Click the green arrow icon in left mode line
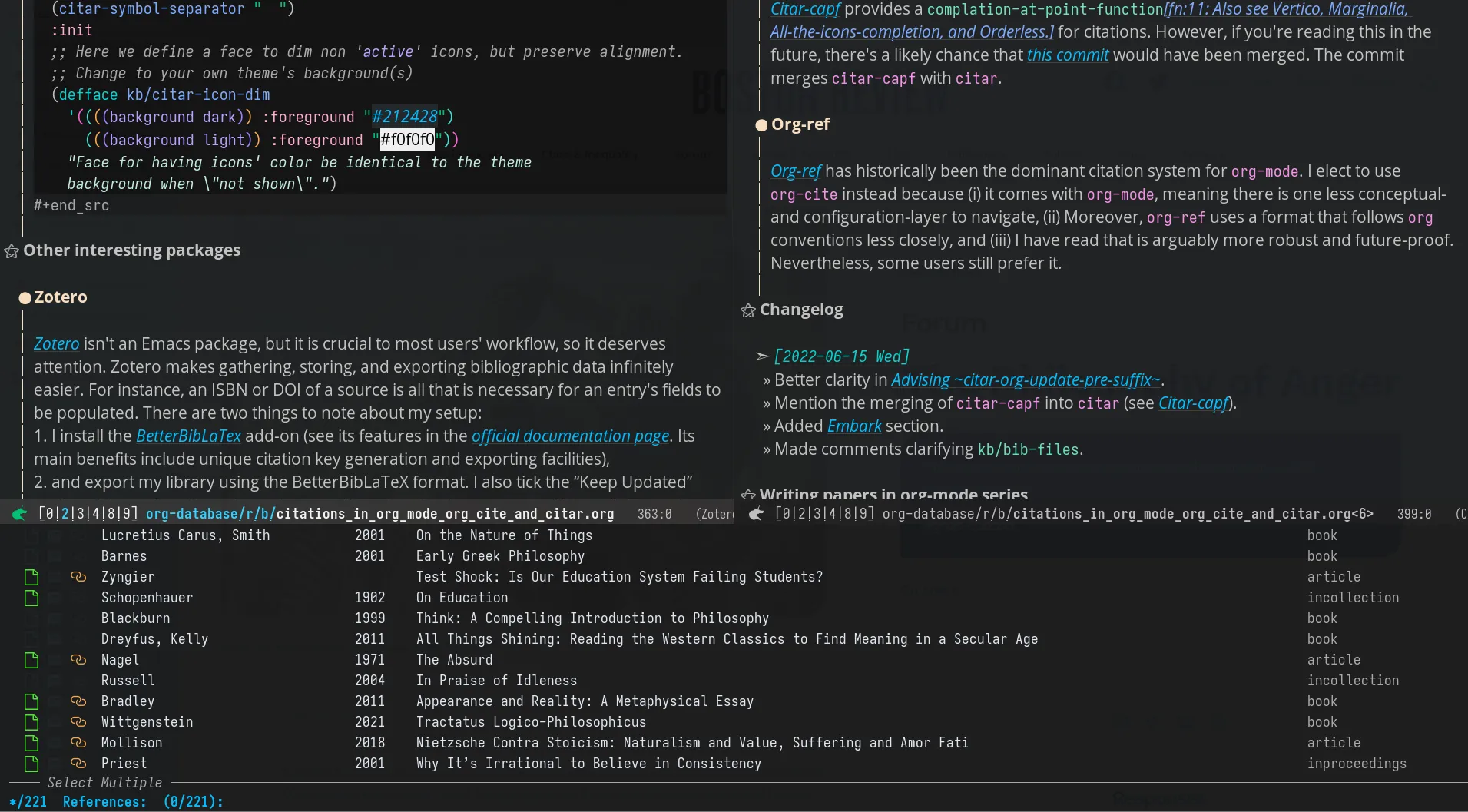The height and width of the screenshot is (812, 1468). coord(19,514)
